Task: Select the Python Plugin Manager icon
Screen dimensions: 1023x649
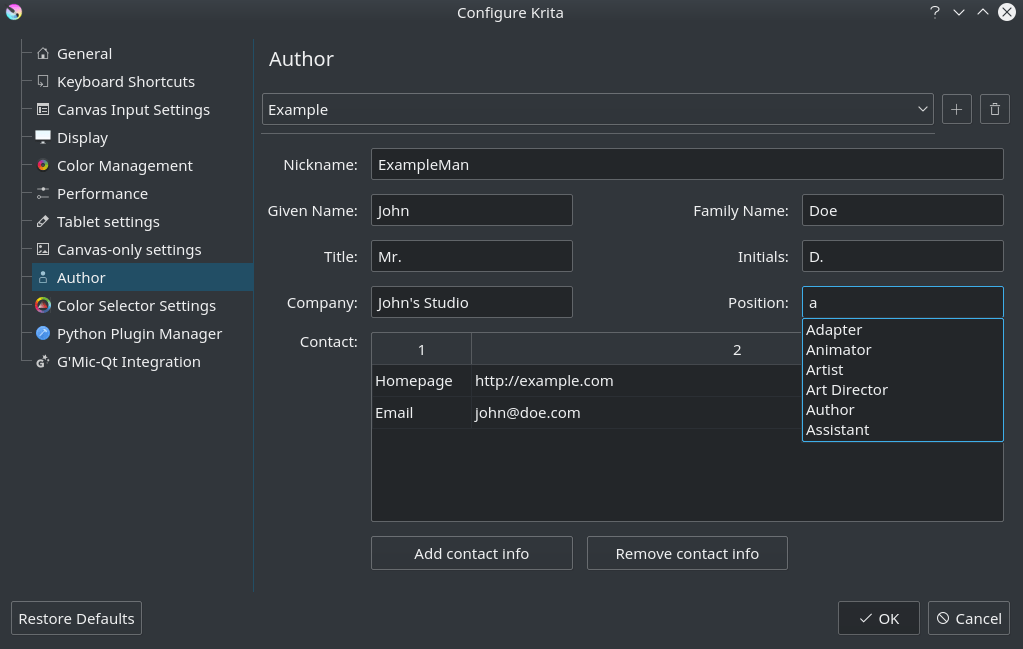Action: [x=43, y=333]
